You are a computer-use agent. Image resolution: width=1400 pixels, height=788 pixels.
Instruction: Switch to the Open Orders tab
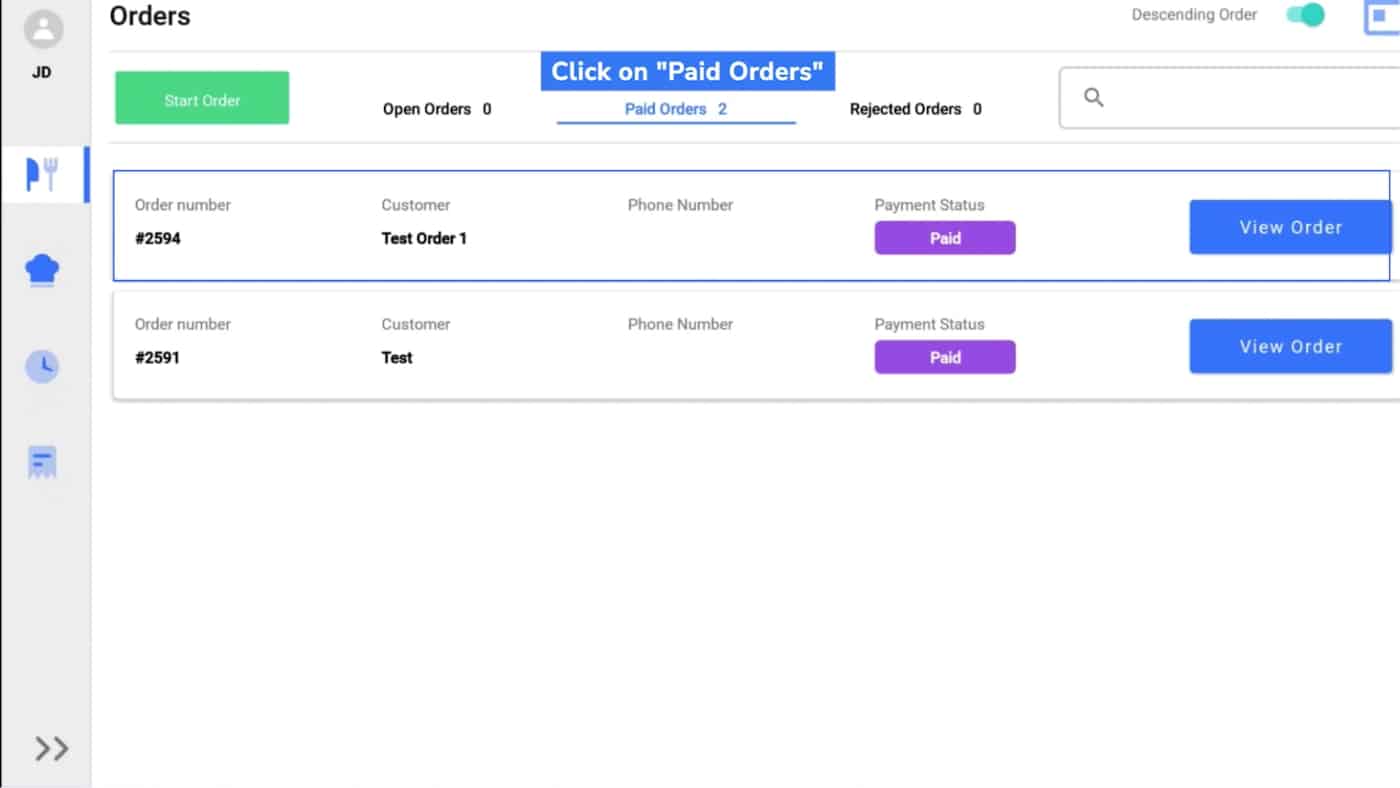tap(437, 109)
